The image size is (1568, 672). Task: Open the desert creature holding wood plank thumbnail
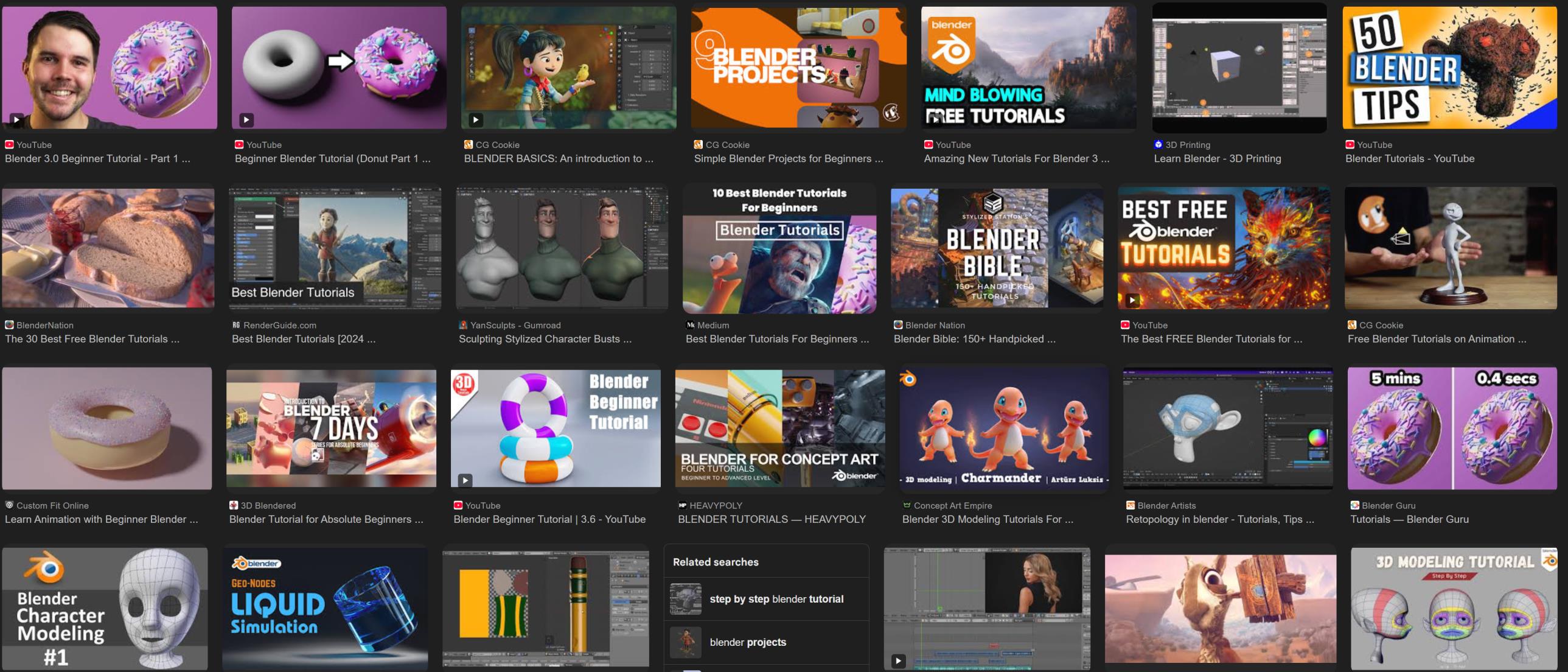[1221, 609]
